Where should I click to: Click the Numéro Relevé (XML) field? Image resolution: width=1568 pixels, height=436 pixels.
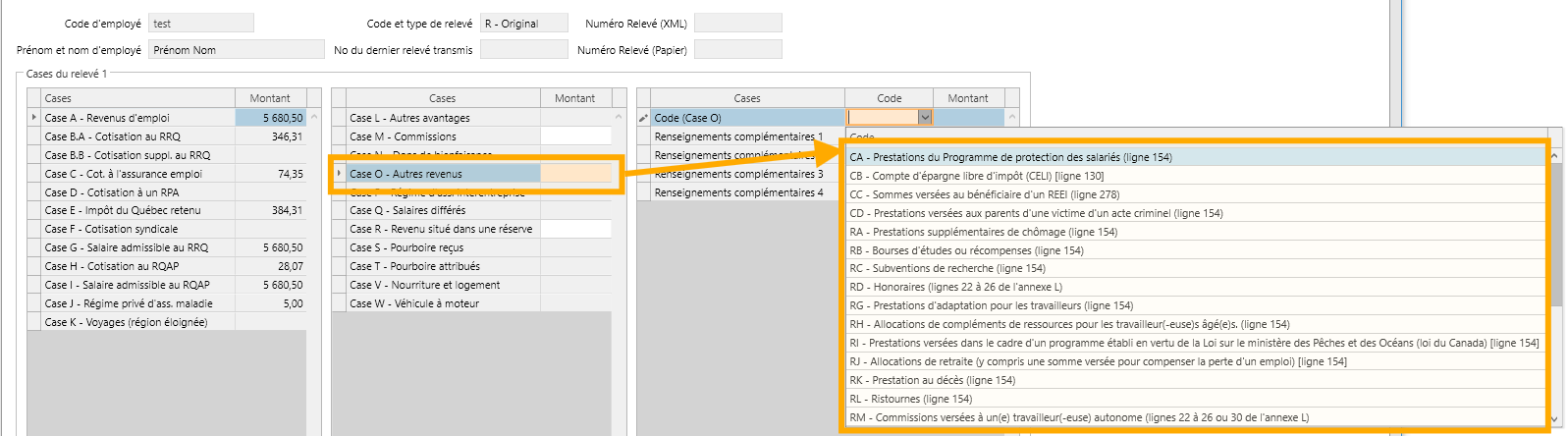coord(738,23)
